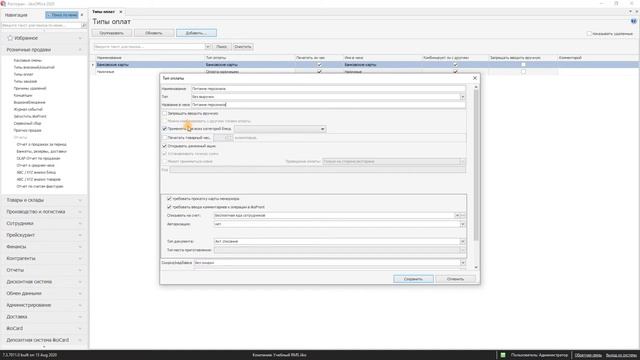Select the Наличные row in the table

pyautogui.click(x=327, y=72)
